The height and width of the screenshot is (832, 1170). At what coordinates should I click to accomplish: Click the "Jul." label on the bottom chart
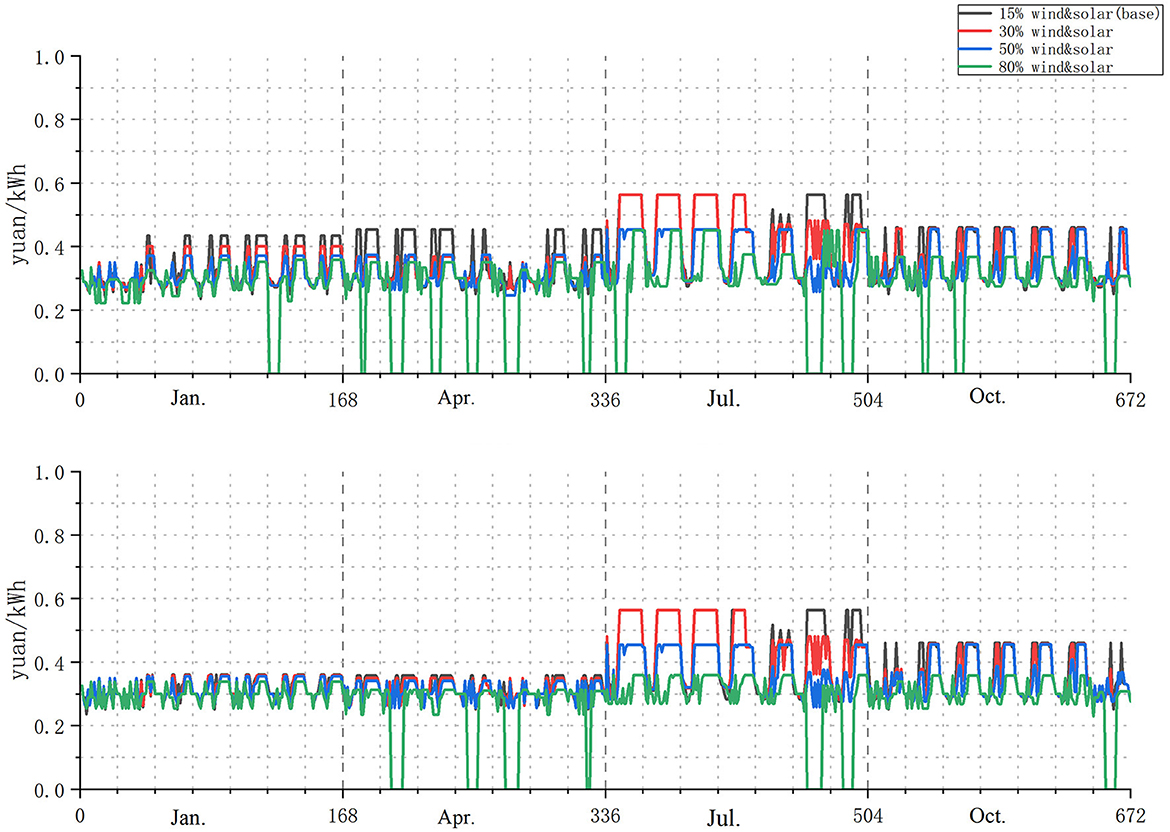coord(724,818)
